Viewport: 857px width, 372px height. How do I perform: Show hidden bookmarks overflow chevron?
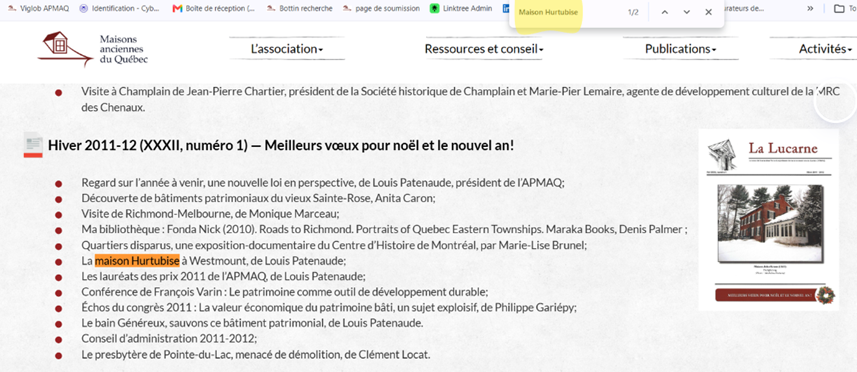(809, 8)
